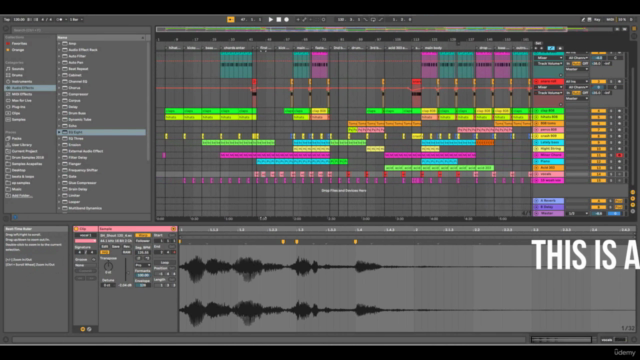This screenshot has width=640, height=360.
Task: Toggle the HiQ button
Action: pos(105,253)
